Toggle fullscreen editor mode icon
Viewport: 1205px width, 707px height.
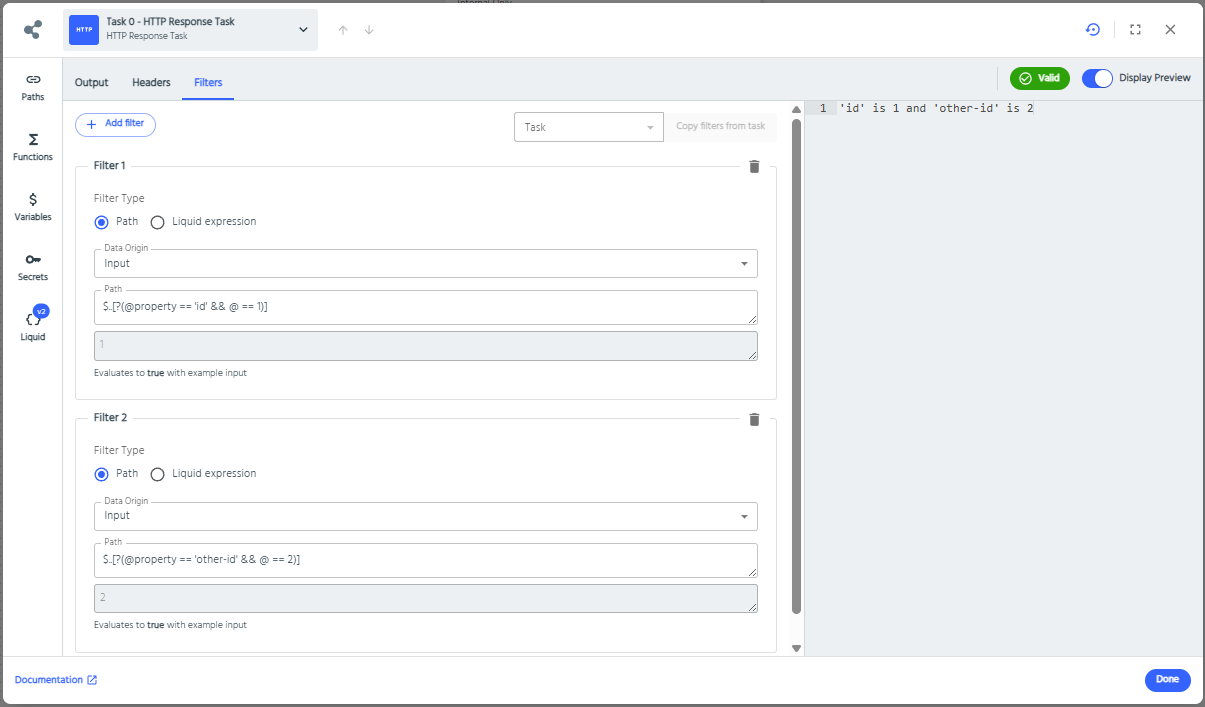[x=1135, y=30]
